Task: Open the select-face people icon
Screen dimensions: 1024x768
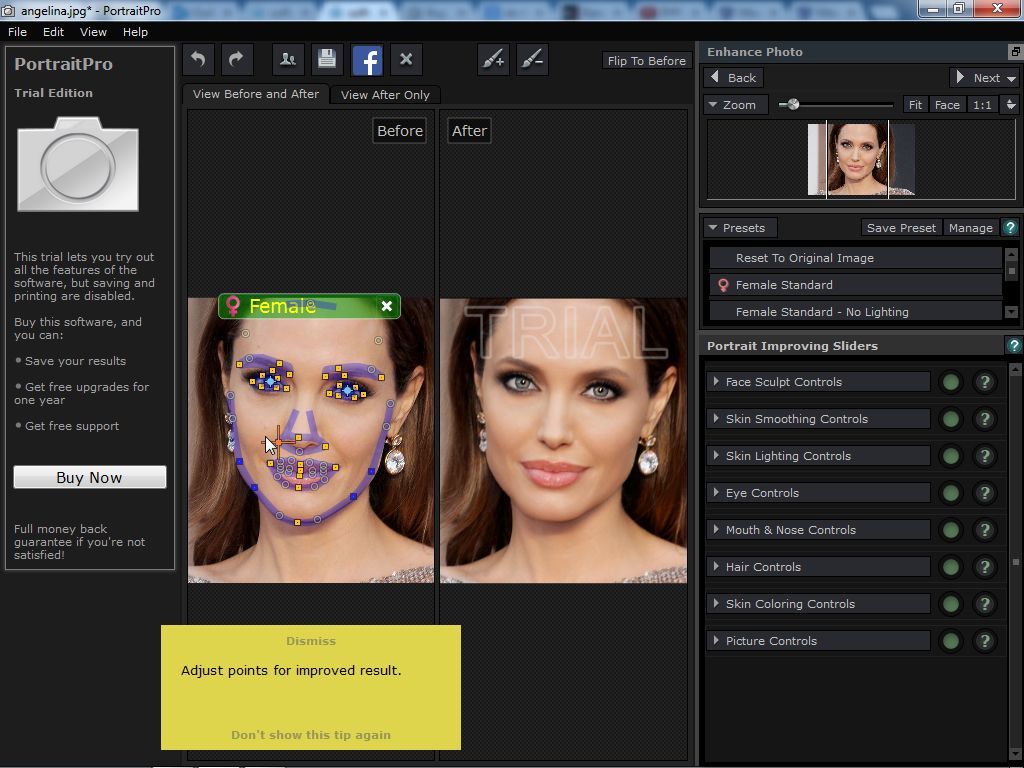Action: [287, 60]
